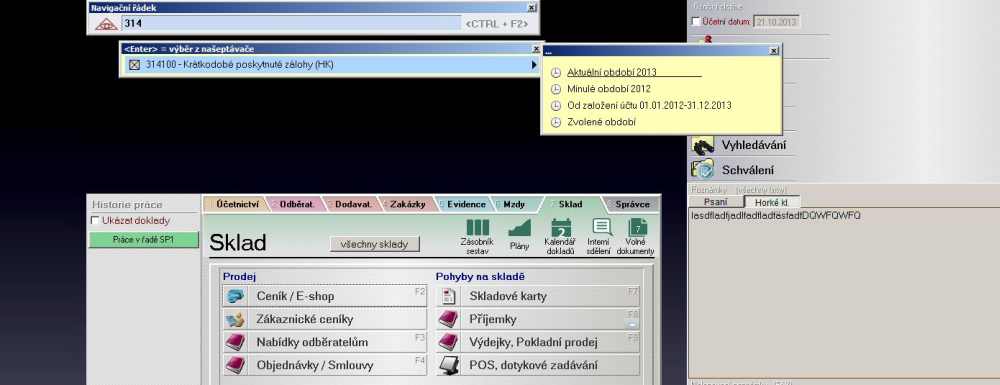Image resolution: width=1000 pixels, height=385 pixels.
Task: Enable the Ukázat doklady checkbox
Action: click(96, 221)
